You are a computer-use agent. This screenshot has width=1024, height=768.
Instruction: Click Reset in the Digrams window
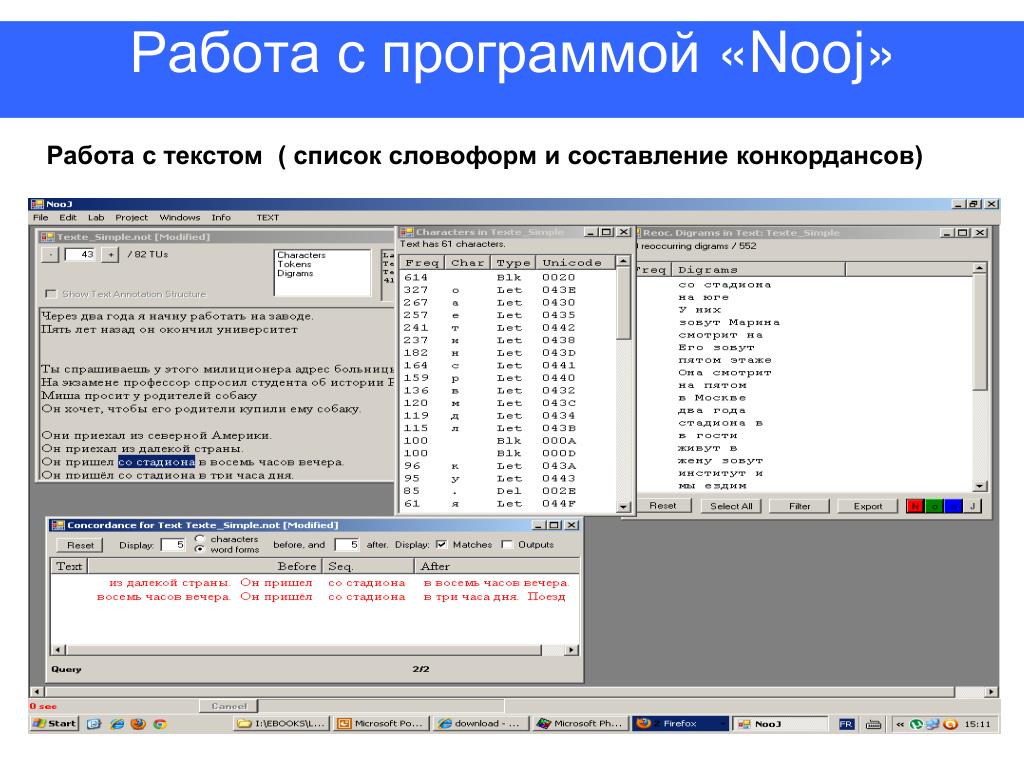[663, 505]
